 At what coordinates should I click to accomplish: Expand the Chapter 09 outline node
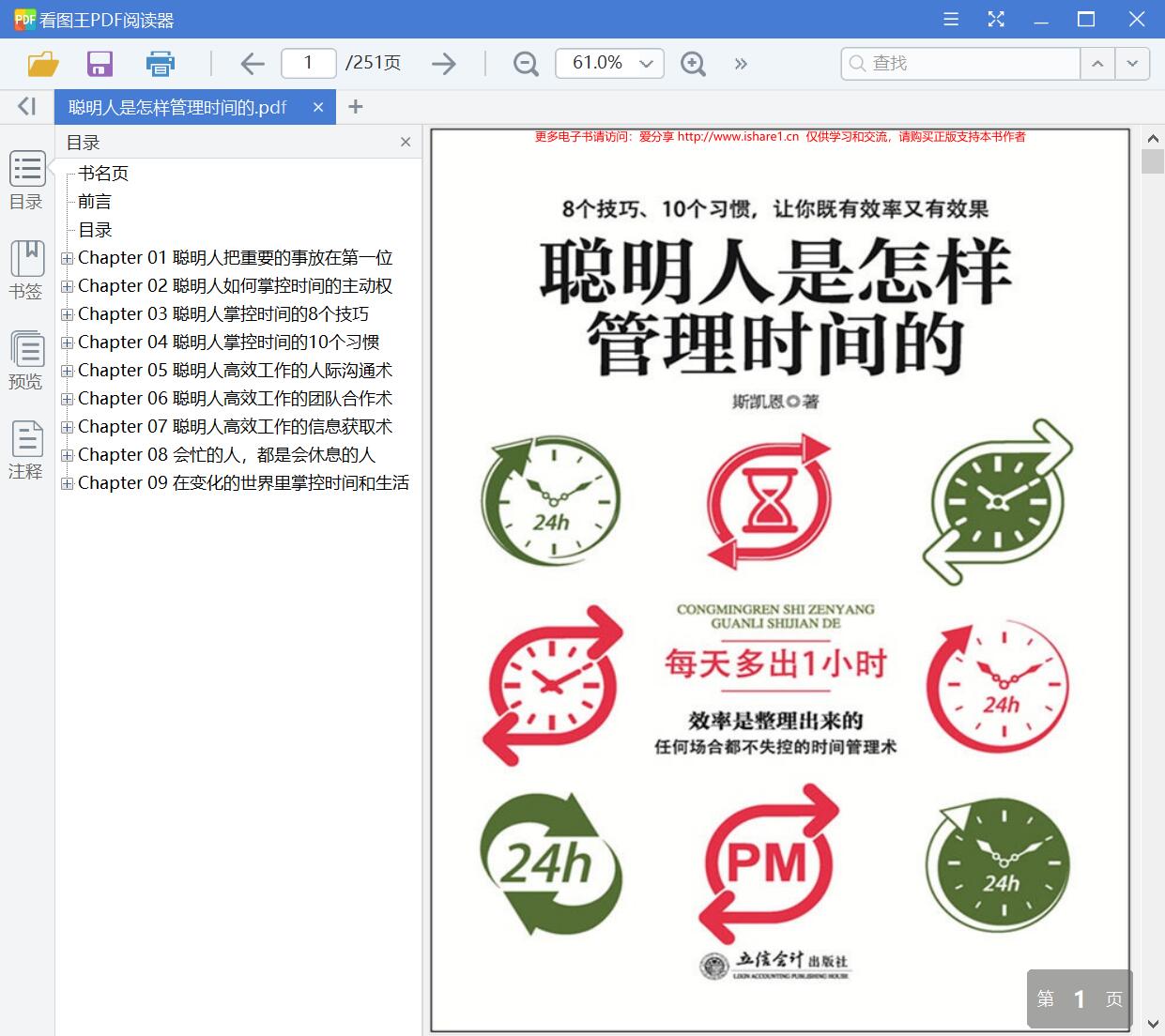point(67,483)
